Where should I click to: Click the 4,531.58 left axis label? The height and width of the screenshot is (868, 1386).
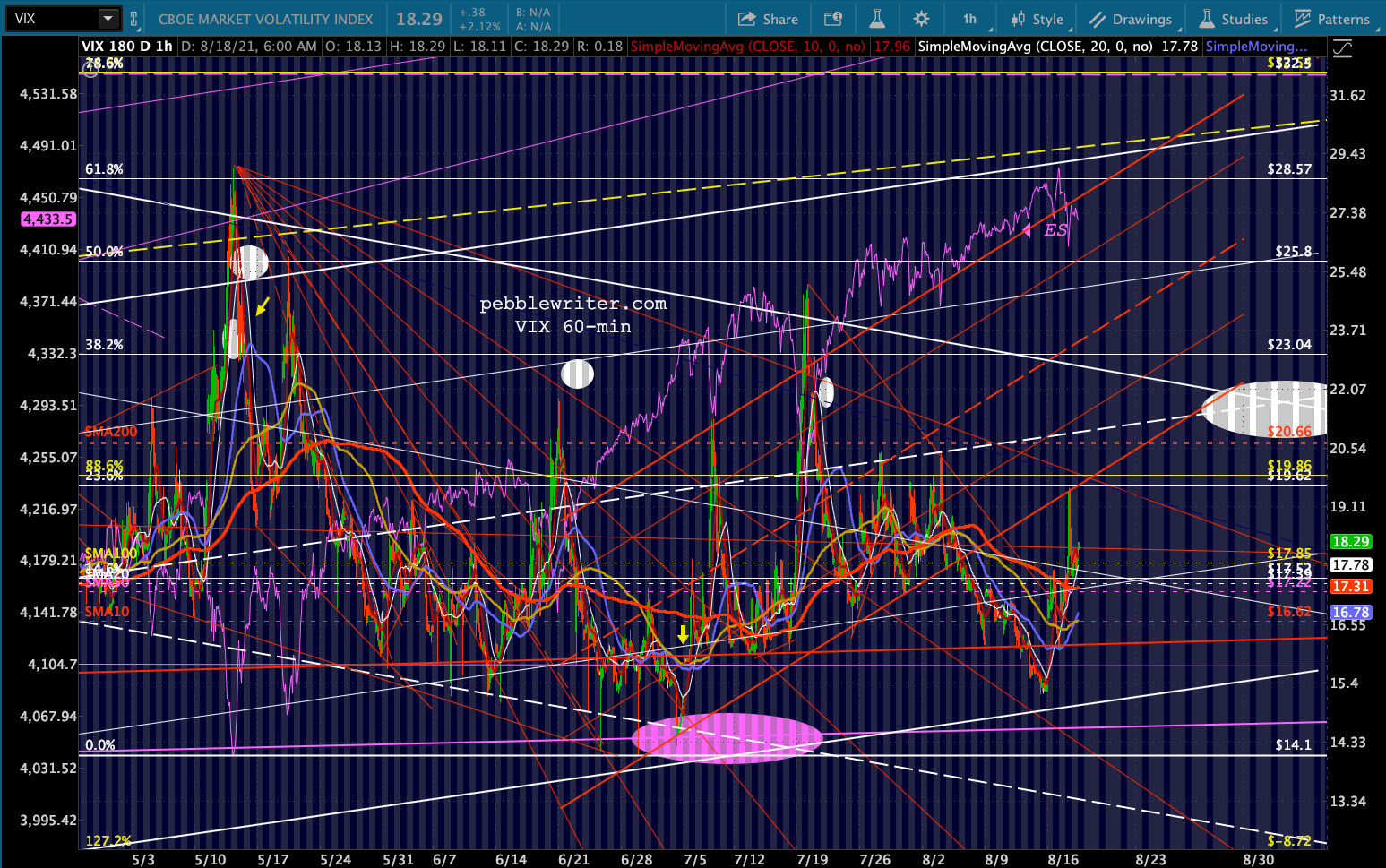[48, 94]
